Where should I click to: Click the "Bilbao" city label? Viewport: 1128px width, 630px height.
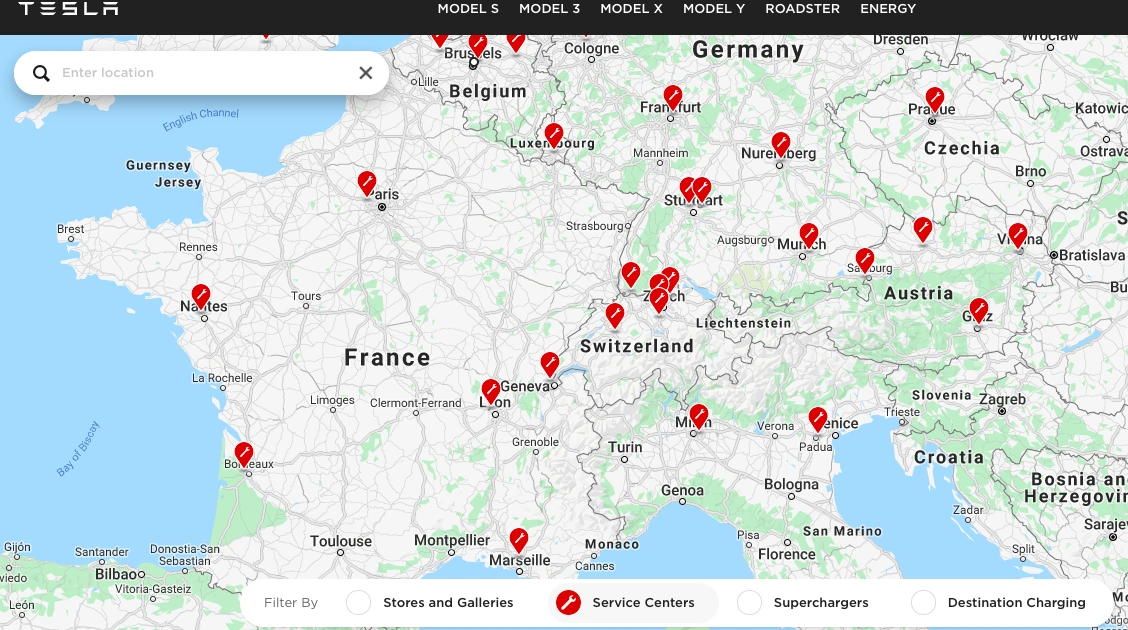click(x=116, y=574)
